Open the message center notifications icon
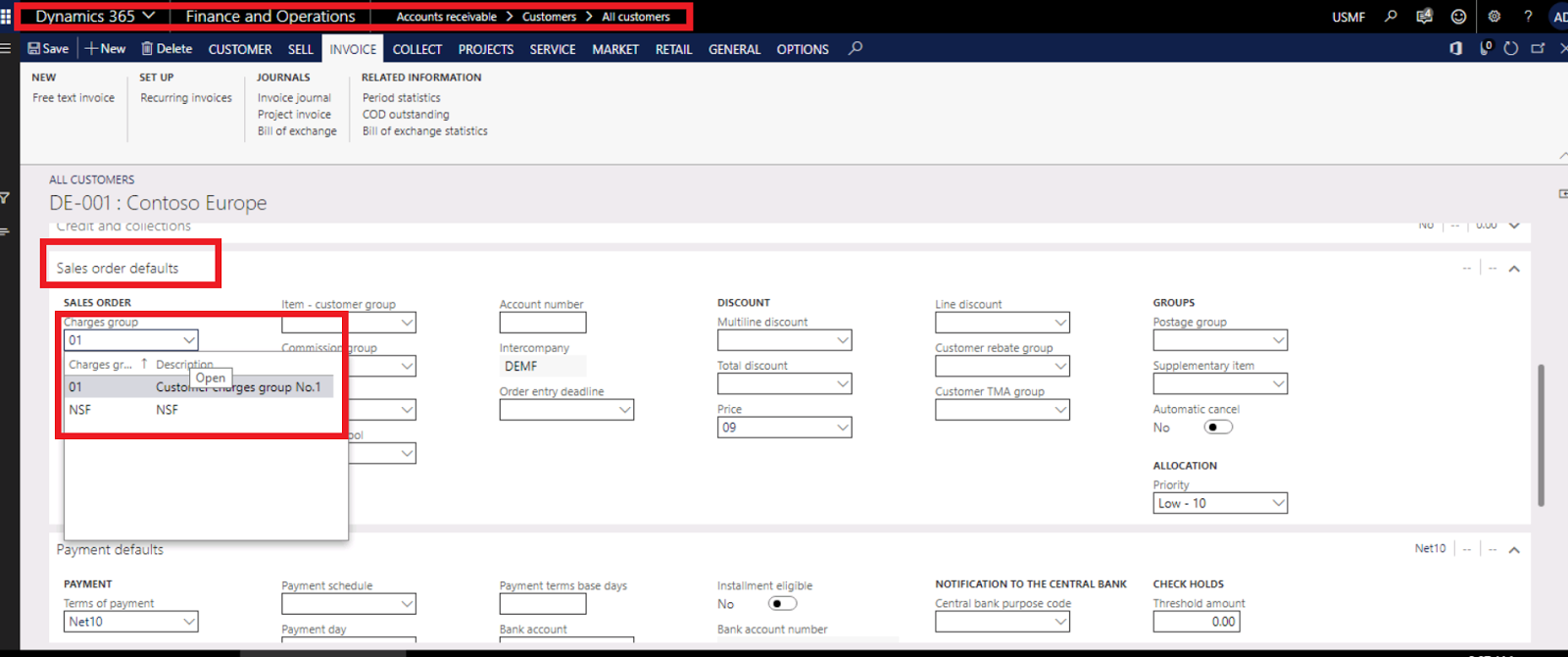 tap(1424, 17)
